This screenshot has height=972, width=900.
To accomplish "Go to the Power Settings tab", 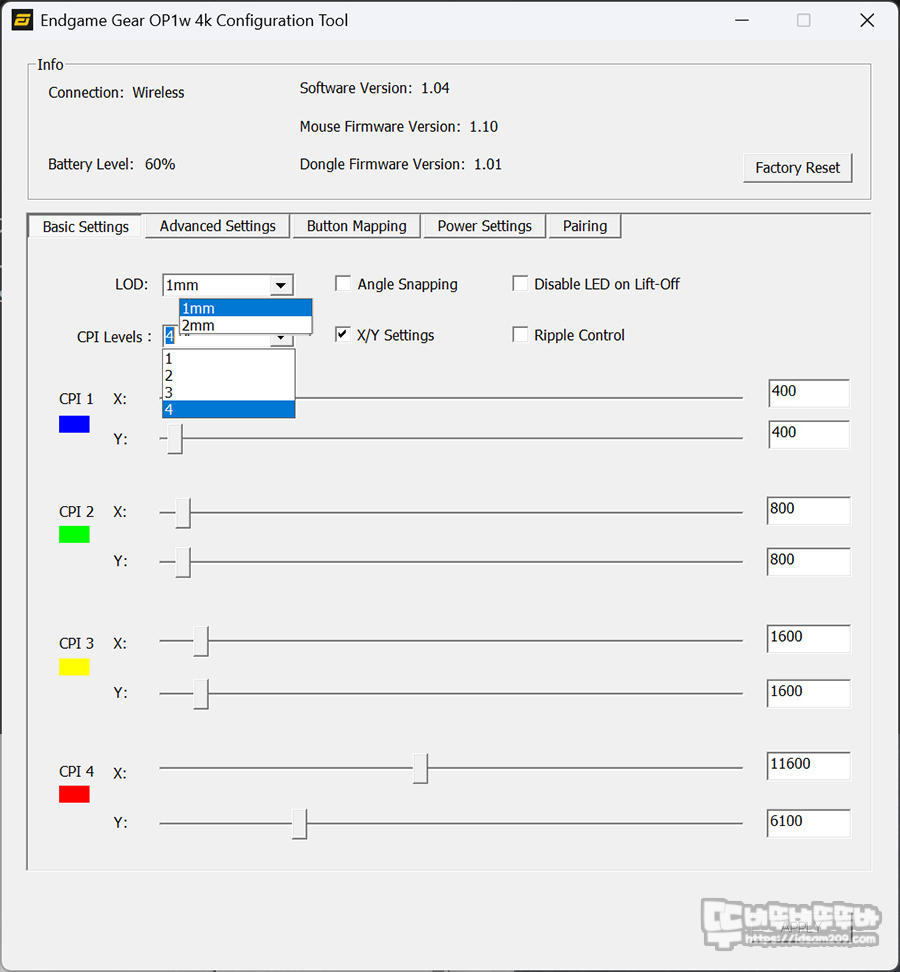I will coord(484,226).
